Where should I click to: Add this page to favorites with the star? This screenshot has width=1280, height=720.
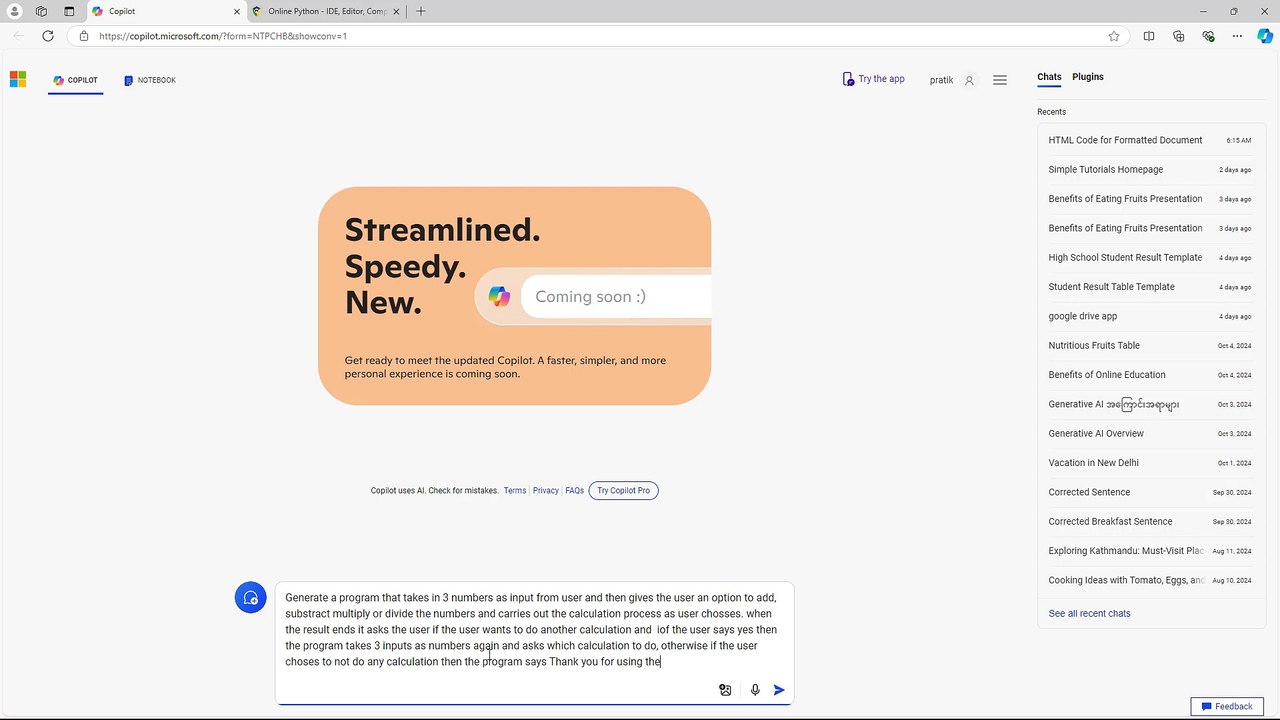(x=1114, y=36)
